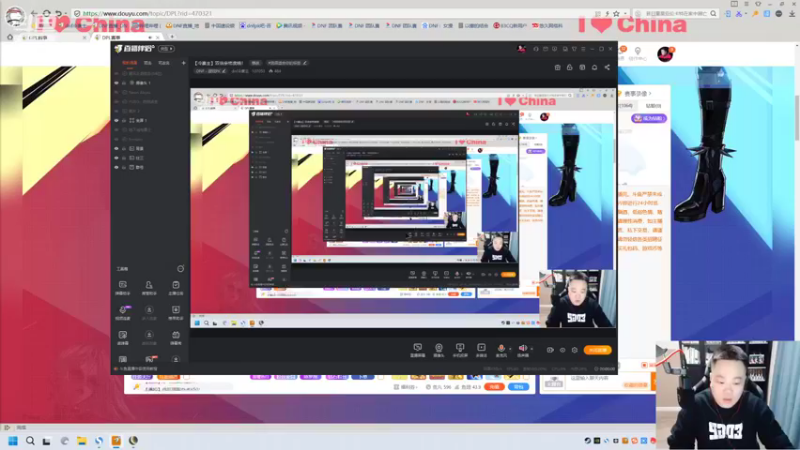Add webcam source from bottom bar of front window
The height and width of the screenshot is (450, 800).
point(439,349)
